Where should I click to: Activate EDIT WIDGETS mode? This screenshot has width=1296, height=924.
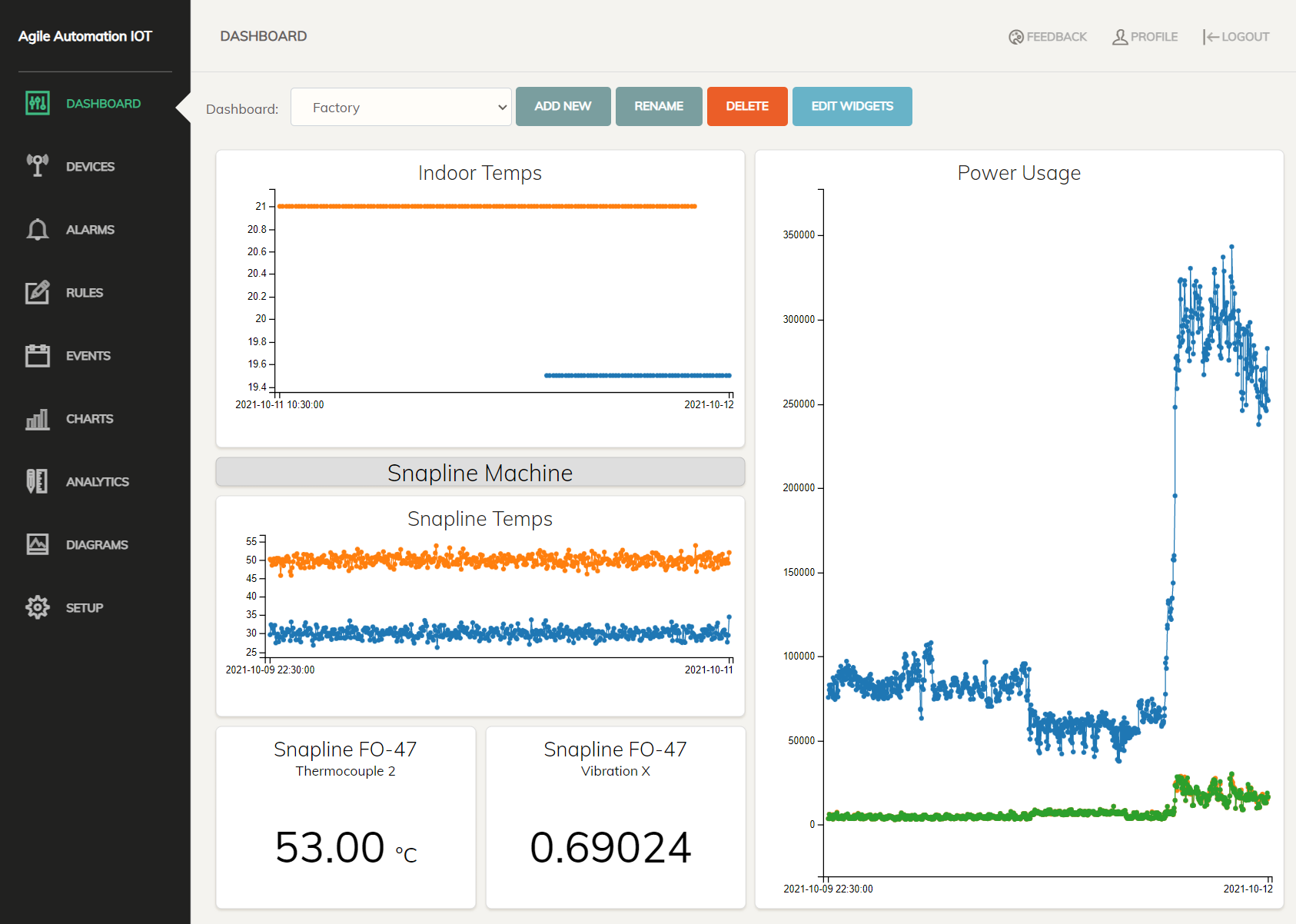pyautogui.click(x=852, y=106)
